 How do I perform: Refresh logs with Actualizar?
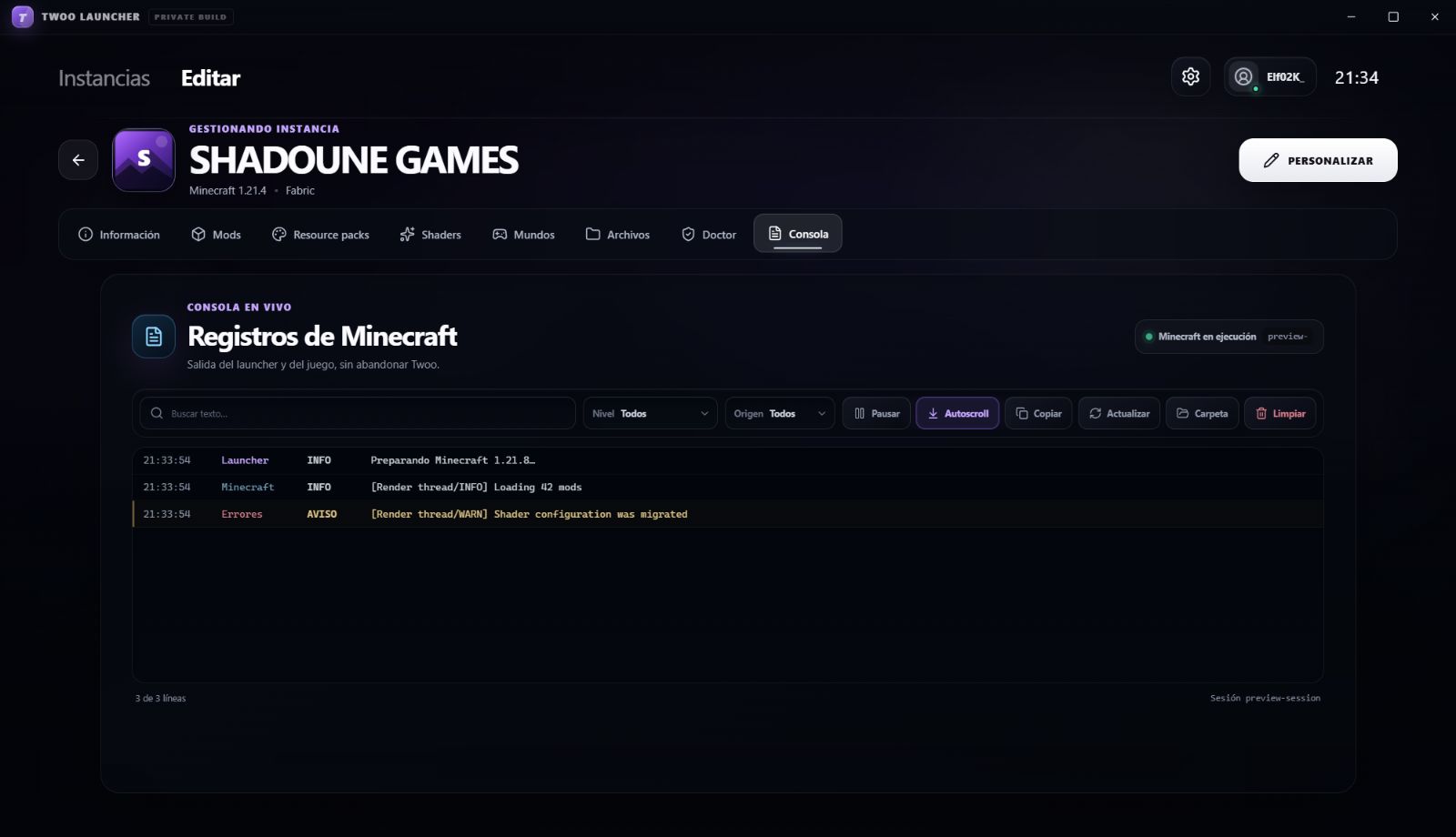click(1119, 413)
